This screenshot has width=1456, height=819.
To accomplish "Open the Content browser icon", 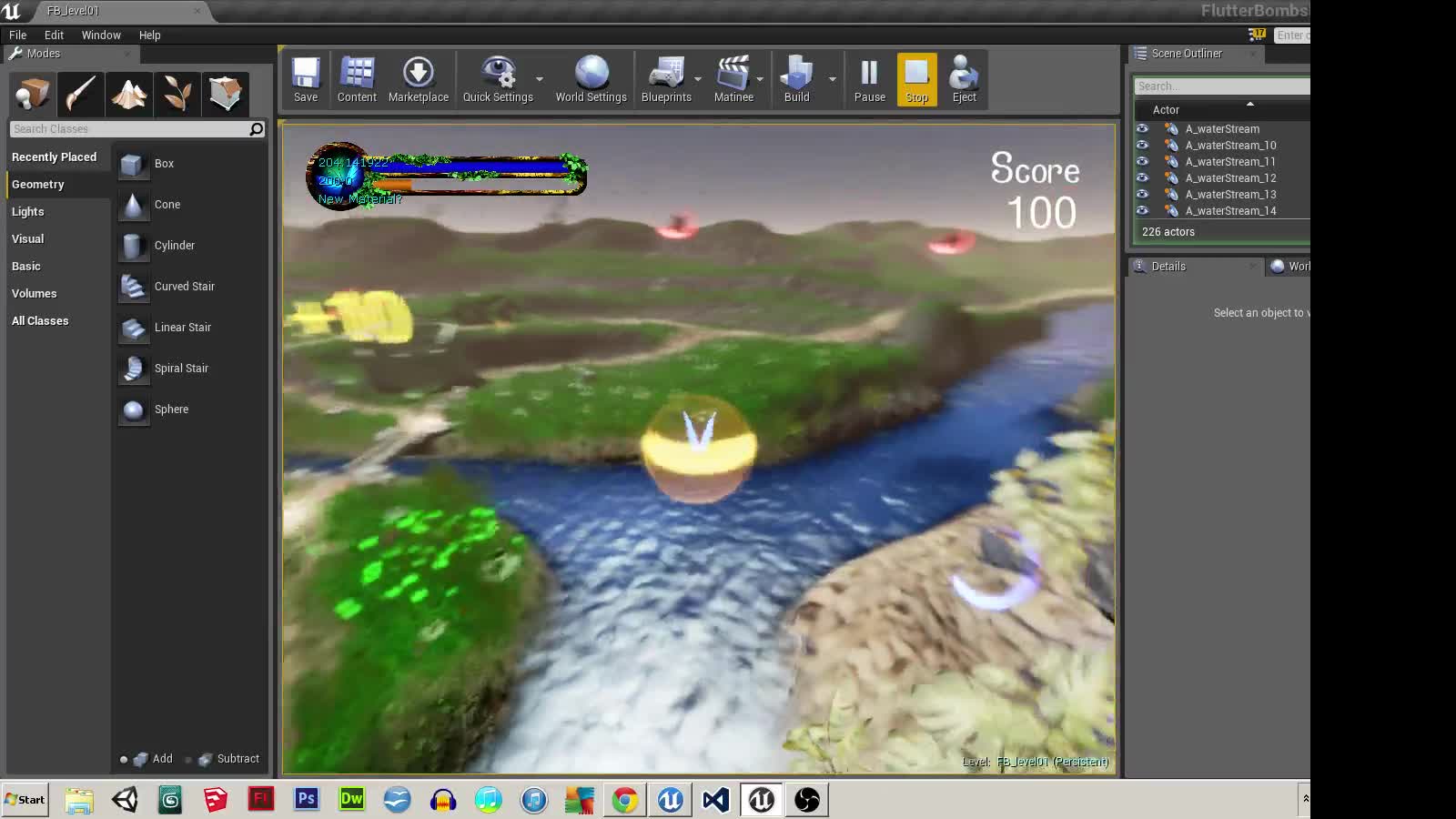I will point(357,80).
